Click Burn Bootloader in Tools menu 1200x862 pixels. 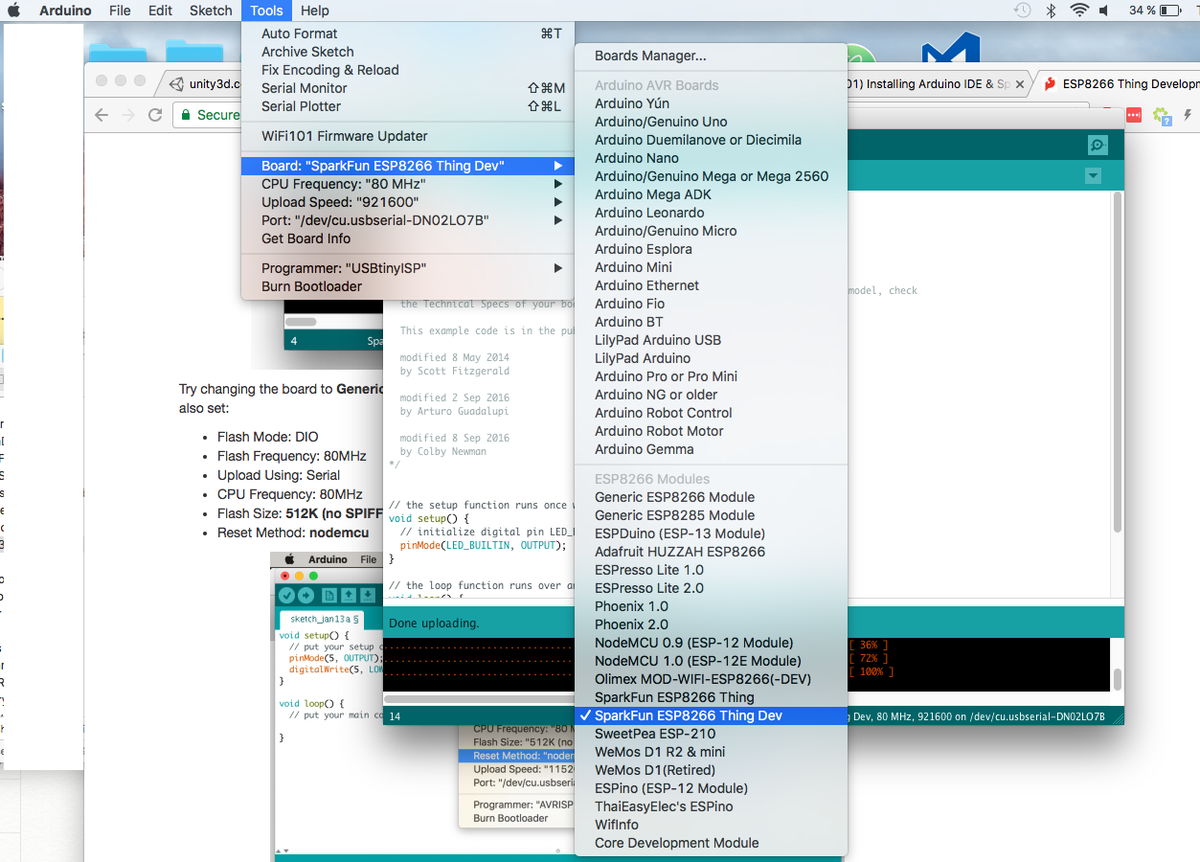tap(408, 286)
